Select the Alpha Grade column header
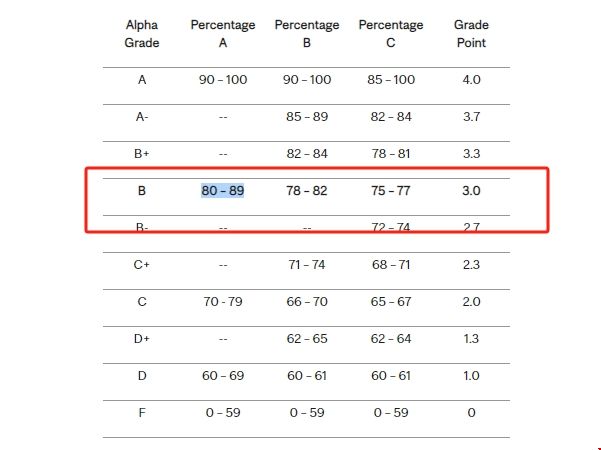 pos(142,34)
